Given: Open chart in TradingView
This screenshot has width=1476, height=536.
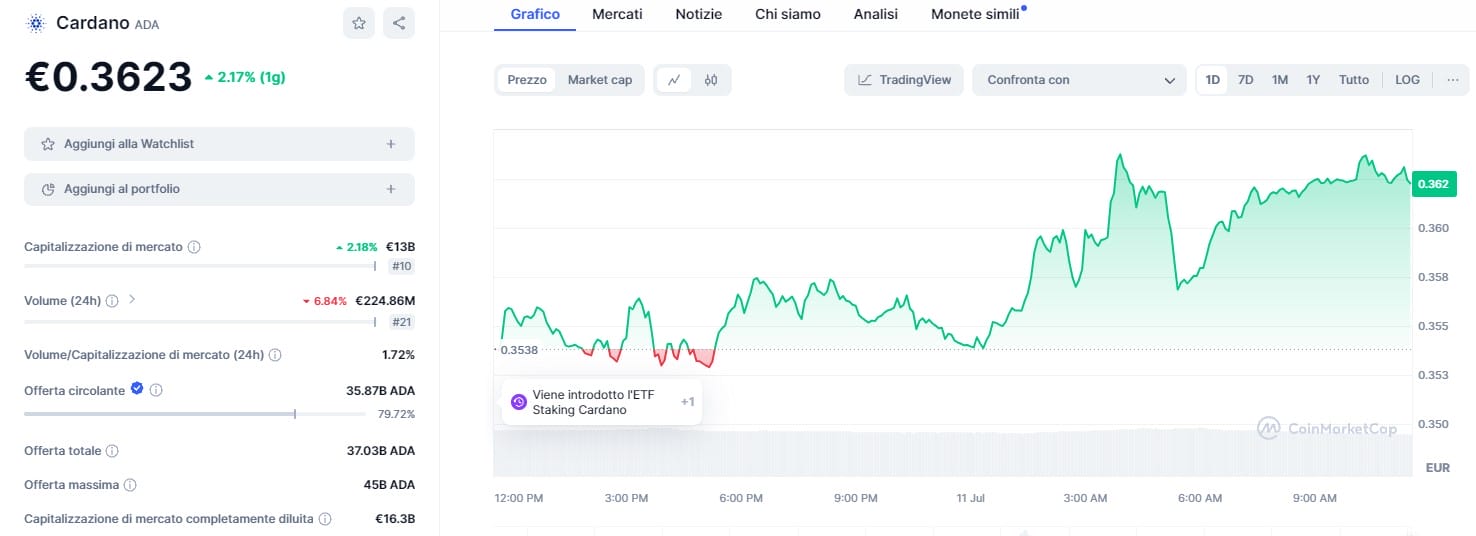Looking at the screenshot, I should pyautogui.click(x=904, y=80).
